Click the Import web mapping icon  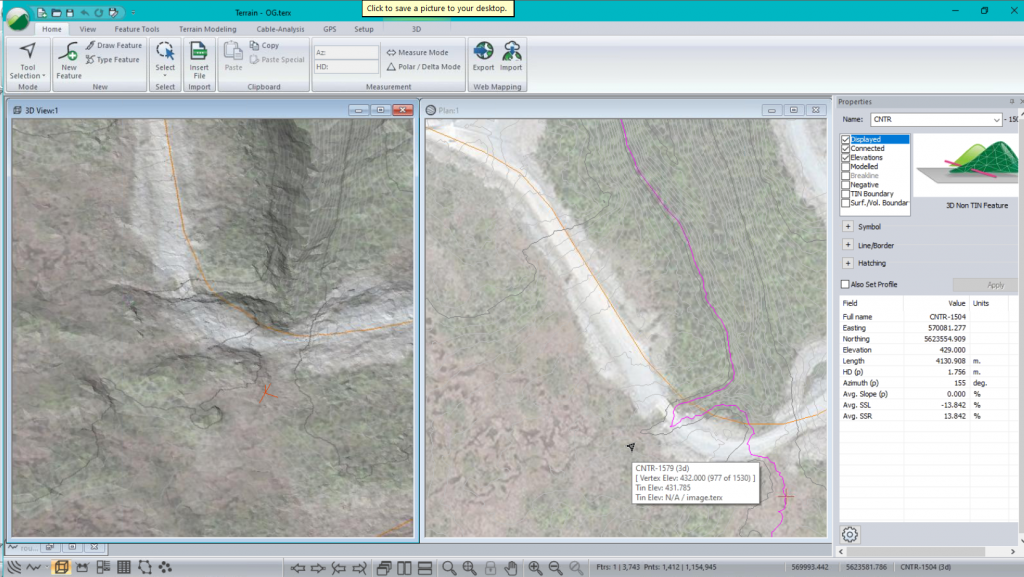(511, 56)
